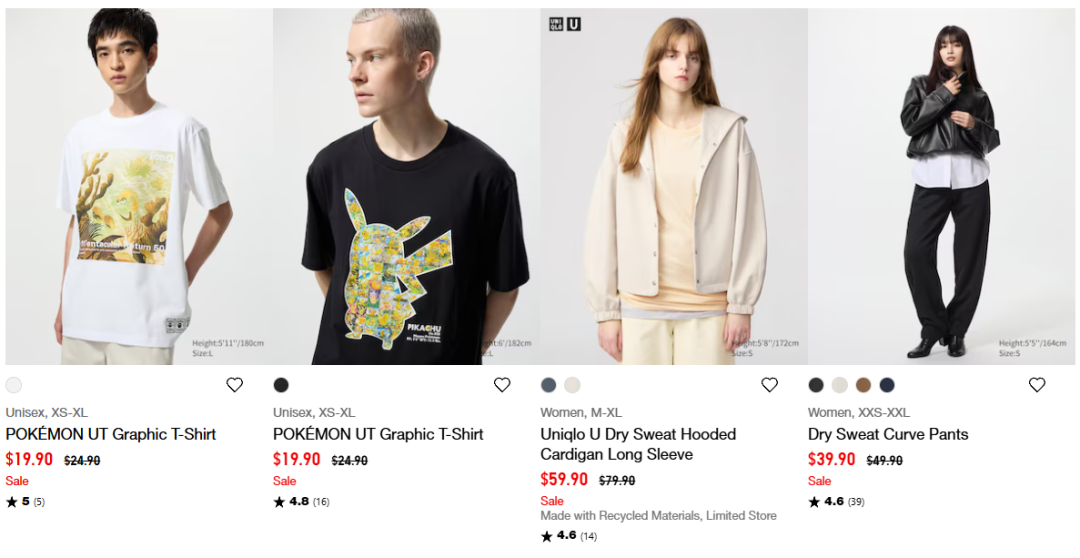
Task: Favorite the Dry Sweat Curve Pants
Action: pyautogui.click(x=1037, y=385)
